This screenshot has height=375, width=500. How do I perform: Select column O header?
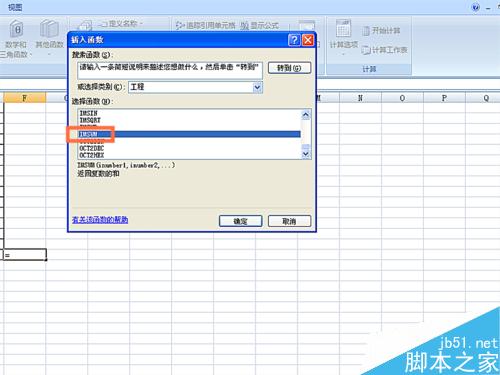pyautogui.click(x=402, y=98)
